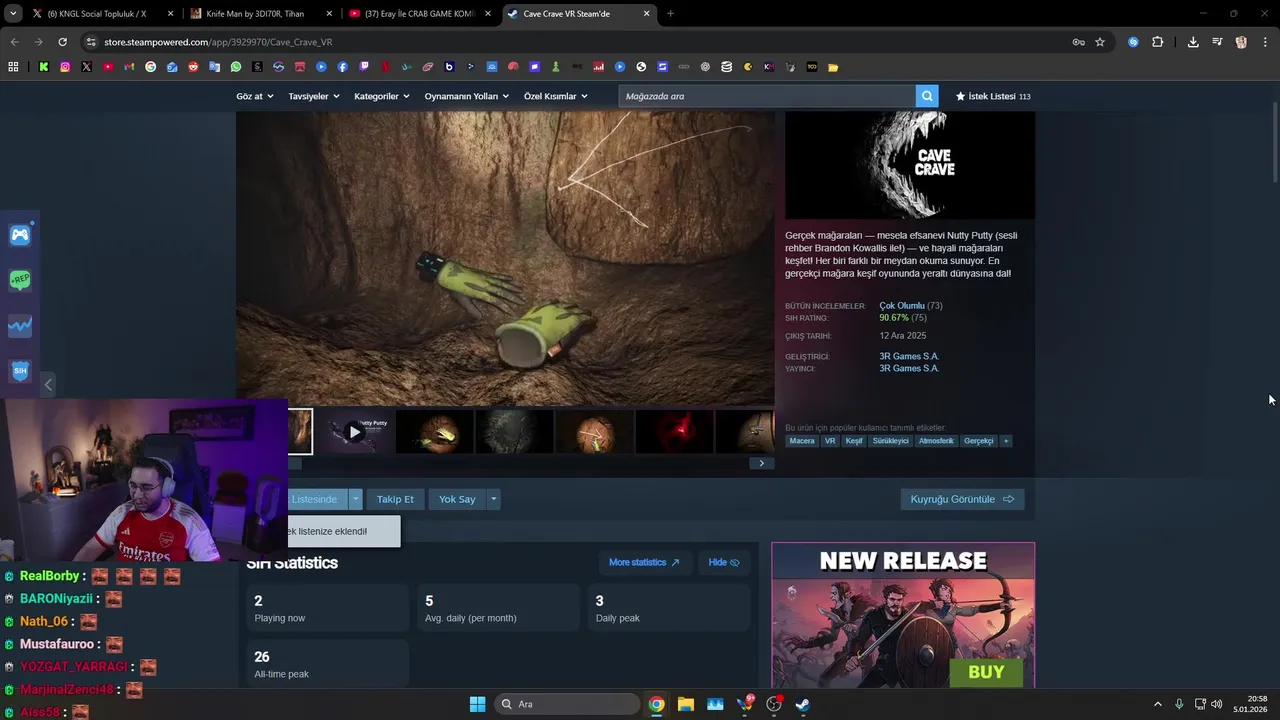Open the Chrome three-dot menu
The height and width of the screenshot is (720, 1280).
(x=1265, y=42)
